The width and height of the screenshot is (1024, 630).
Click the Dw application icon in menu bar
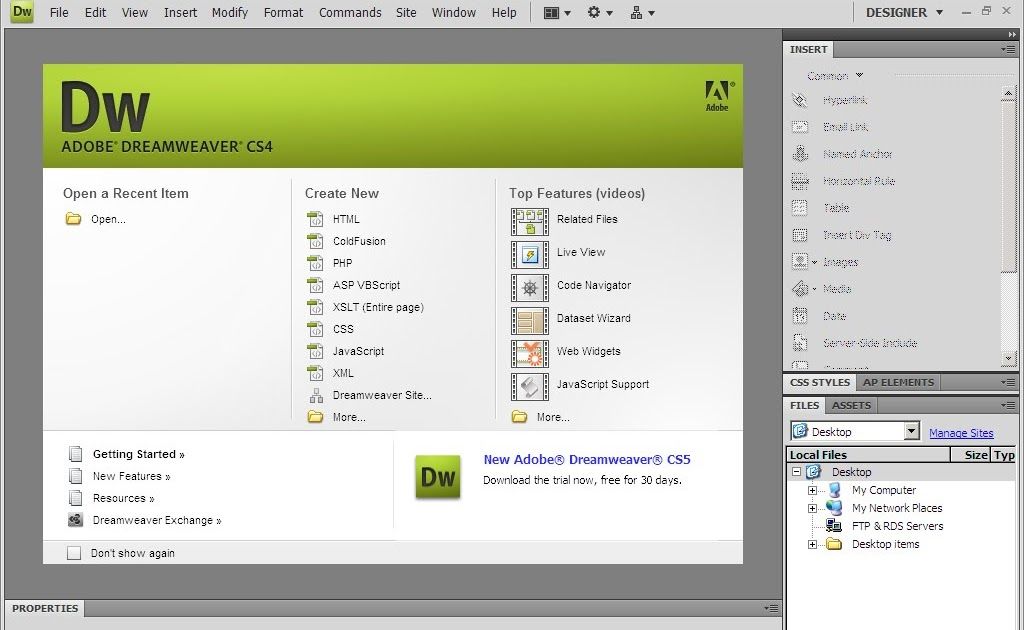tap(22, 12)
